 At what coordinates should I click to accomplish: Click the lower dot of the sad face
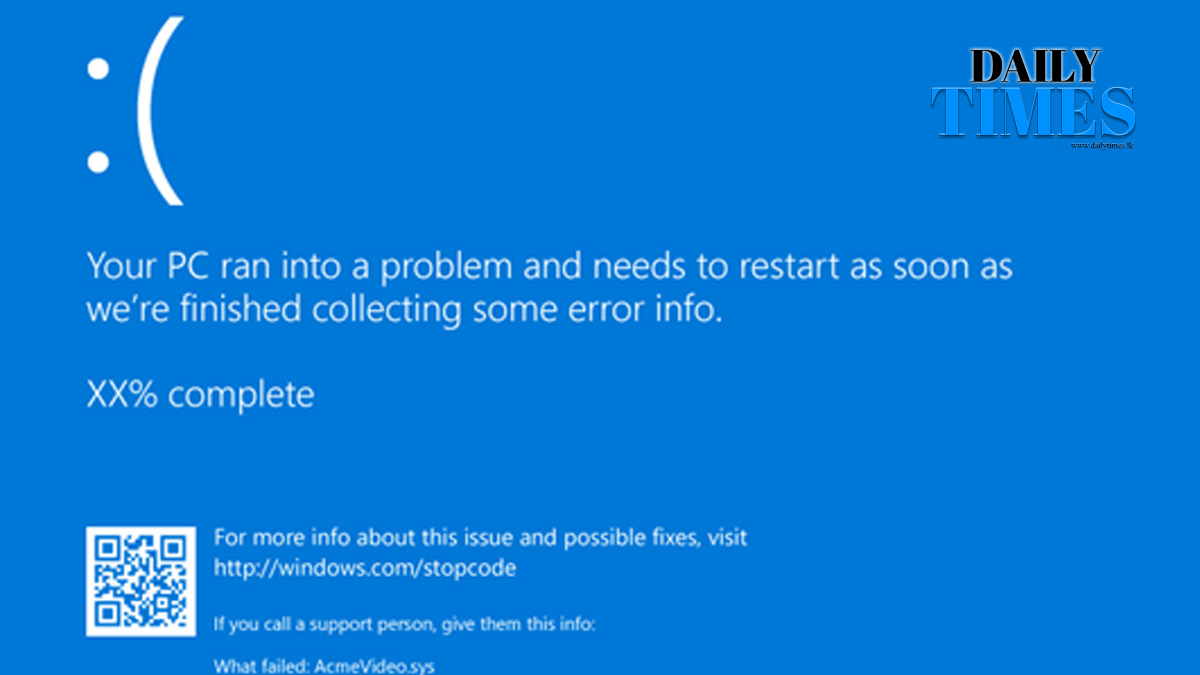point(97,160)
